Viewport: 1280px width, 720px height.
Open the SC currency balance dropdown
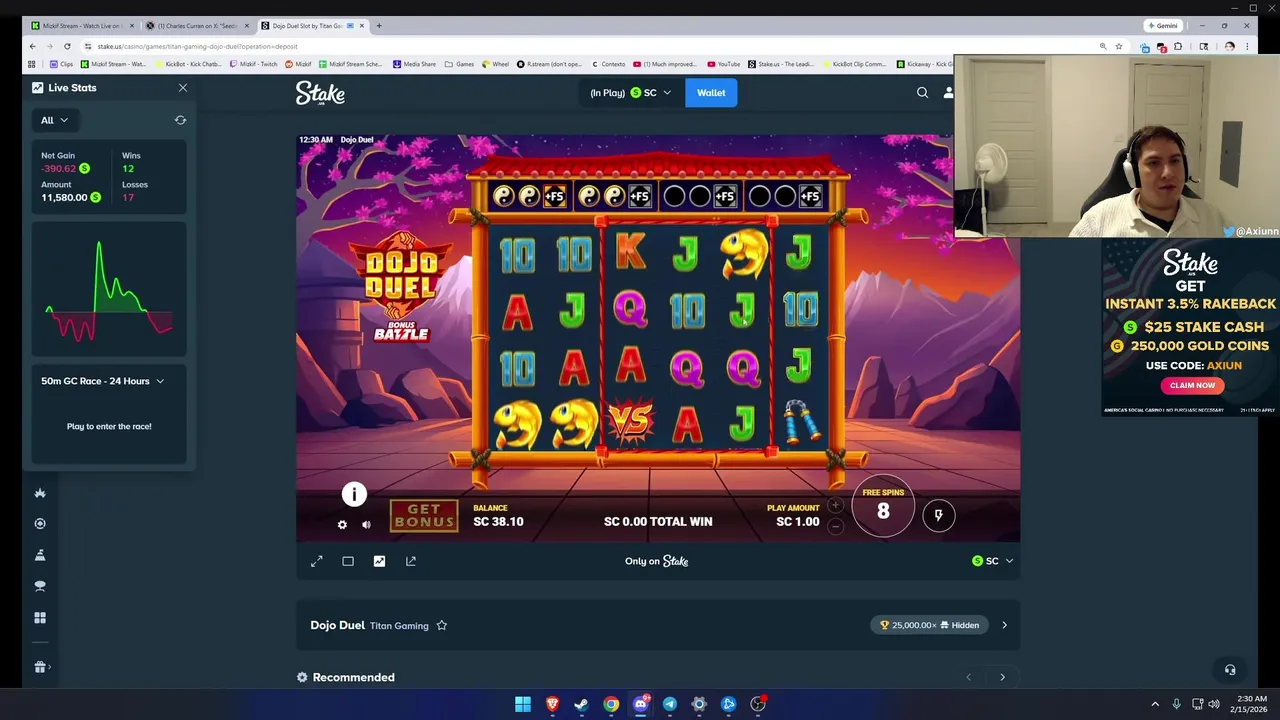[x=630, y=93]
